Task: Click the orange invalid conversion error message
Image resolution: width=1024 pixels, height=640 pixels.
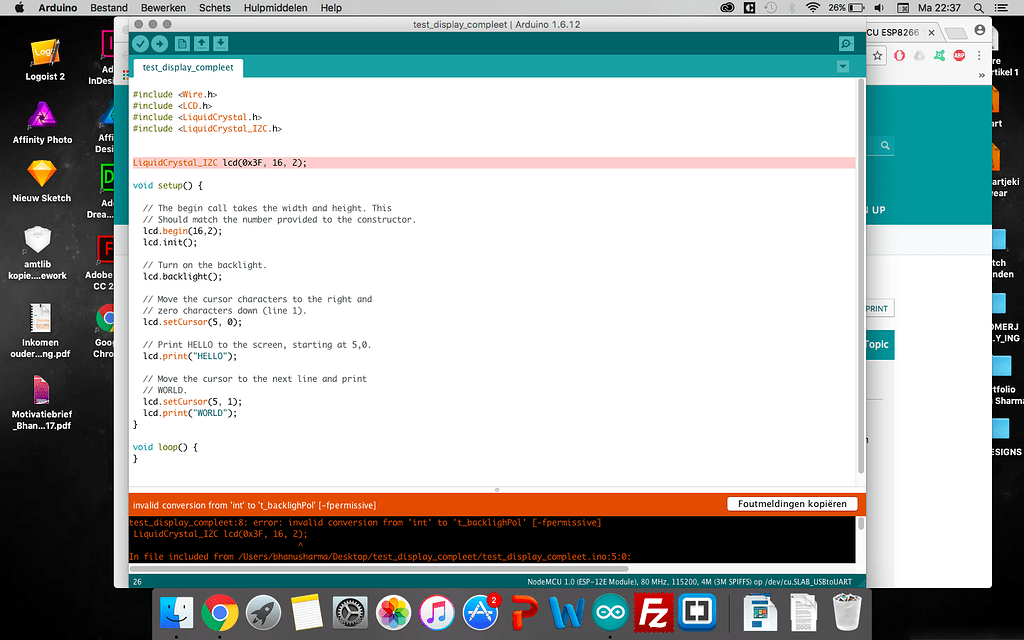Action: (x=254, y=505)
